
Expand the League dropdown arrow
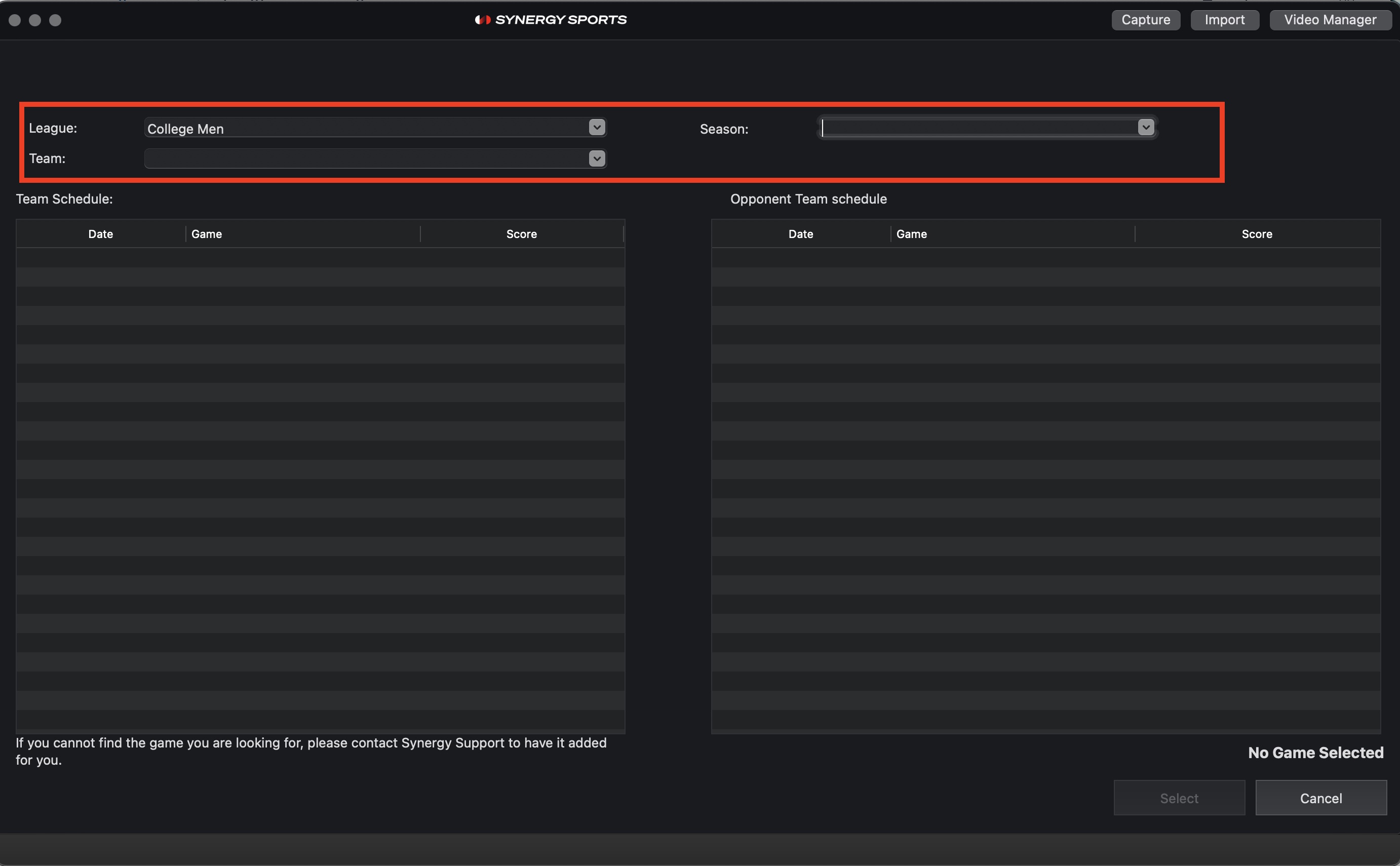[x=597, y=127]
